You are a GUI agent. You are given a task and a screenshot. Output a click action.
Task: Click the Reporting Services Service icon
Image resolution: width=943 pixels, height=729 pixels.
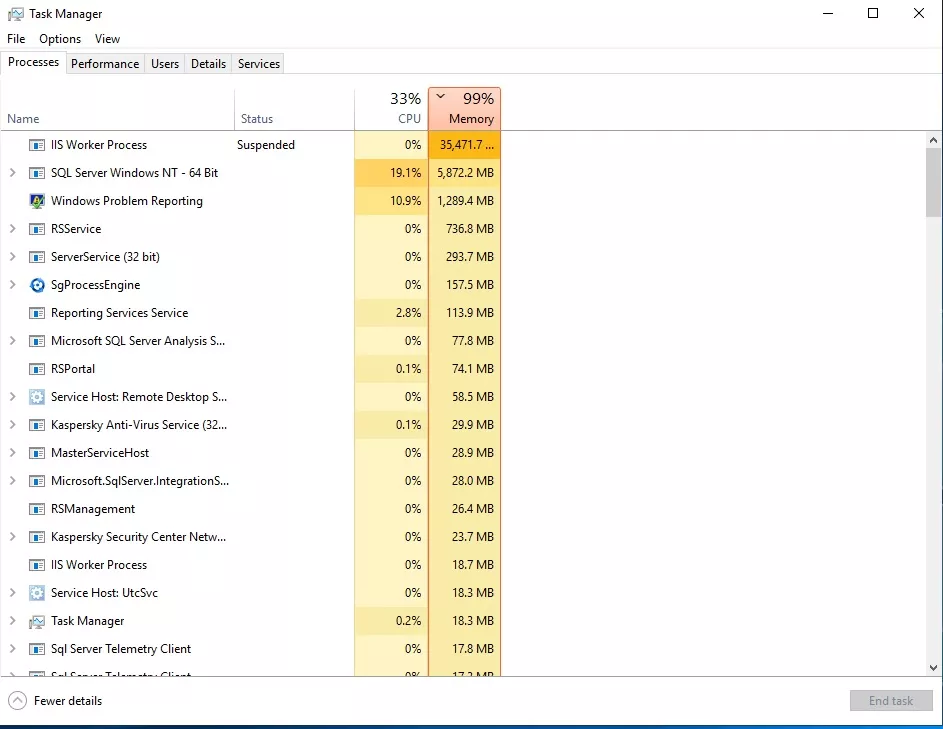pos(37,313)
